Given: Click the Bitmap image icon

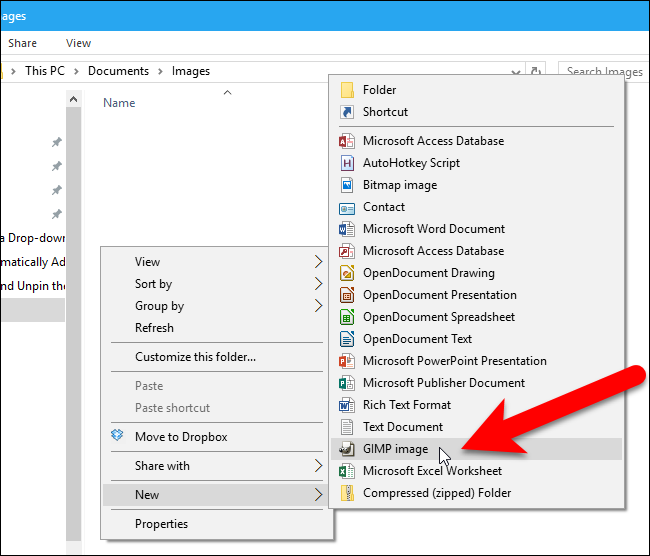Looking at the screenshot, I should pyautogui.click(x=347, y=185).
